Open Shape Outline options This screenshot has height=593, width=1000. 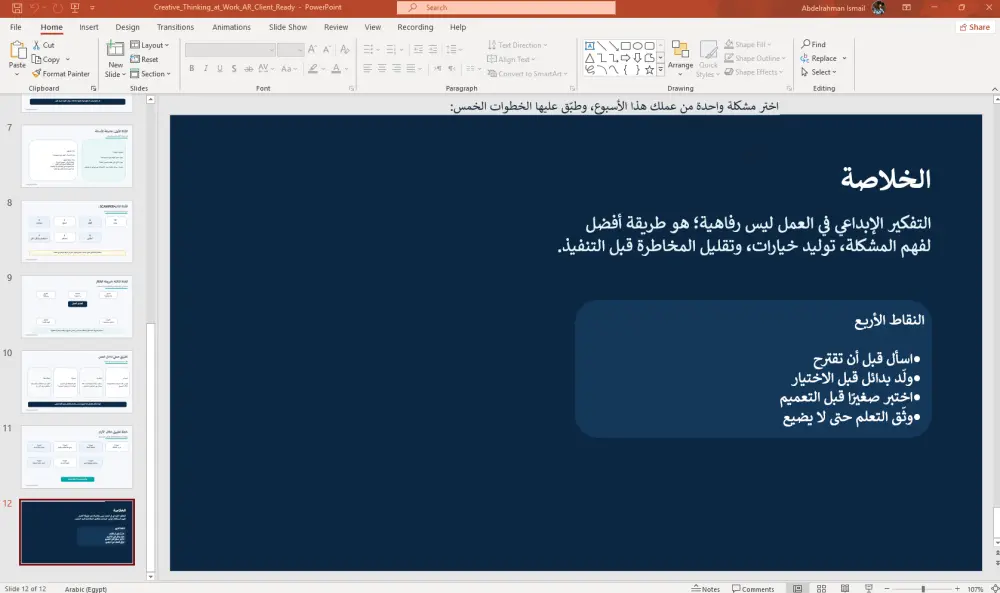click(x=755, y=58)
